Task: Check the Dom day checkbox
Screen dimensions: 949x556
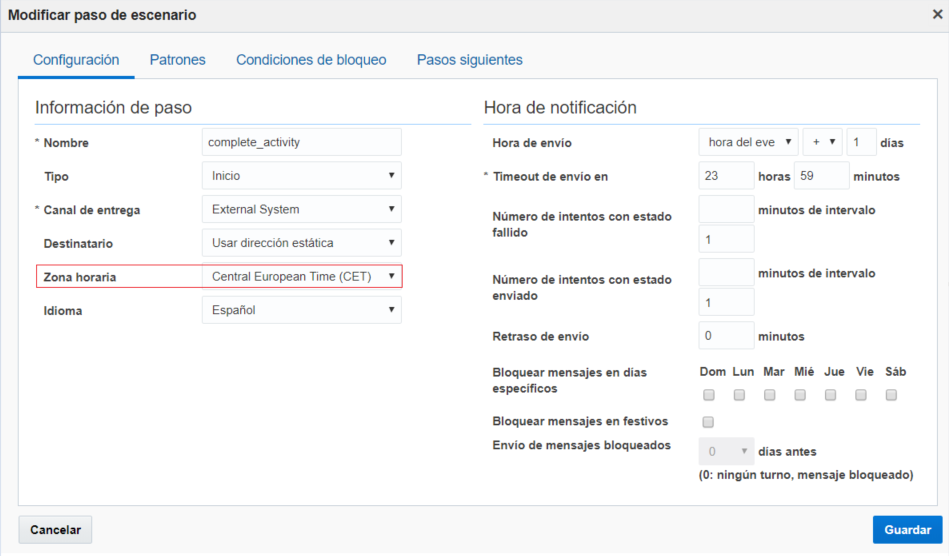Action: pyautogui.click(x=709, y=395)
